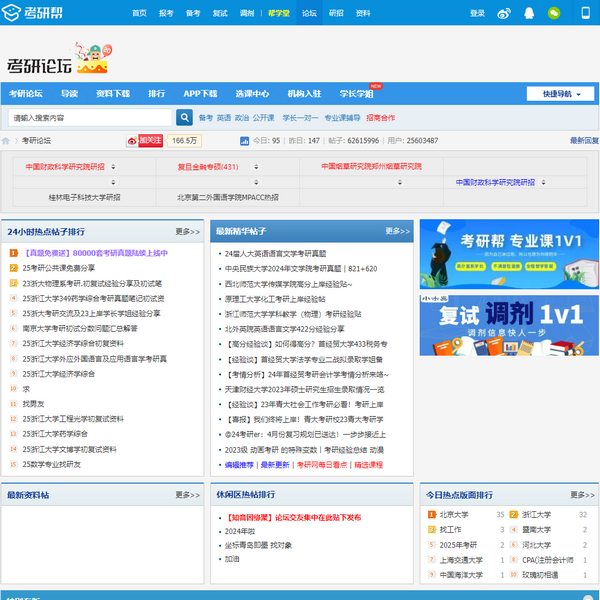Open the 快捷导航 dropdown

click(560, 94)
